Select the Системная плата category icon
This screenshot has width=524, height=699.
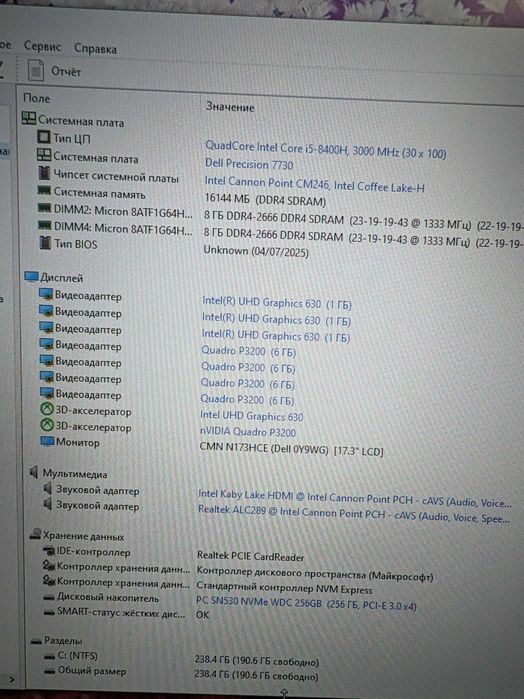point(29,119)
